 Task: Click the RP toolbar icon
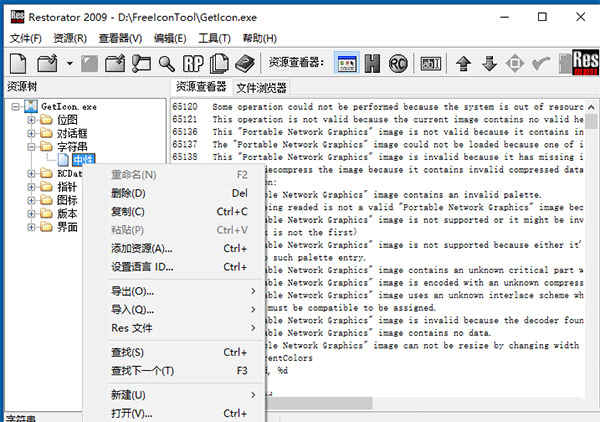[x=193, y=64]
